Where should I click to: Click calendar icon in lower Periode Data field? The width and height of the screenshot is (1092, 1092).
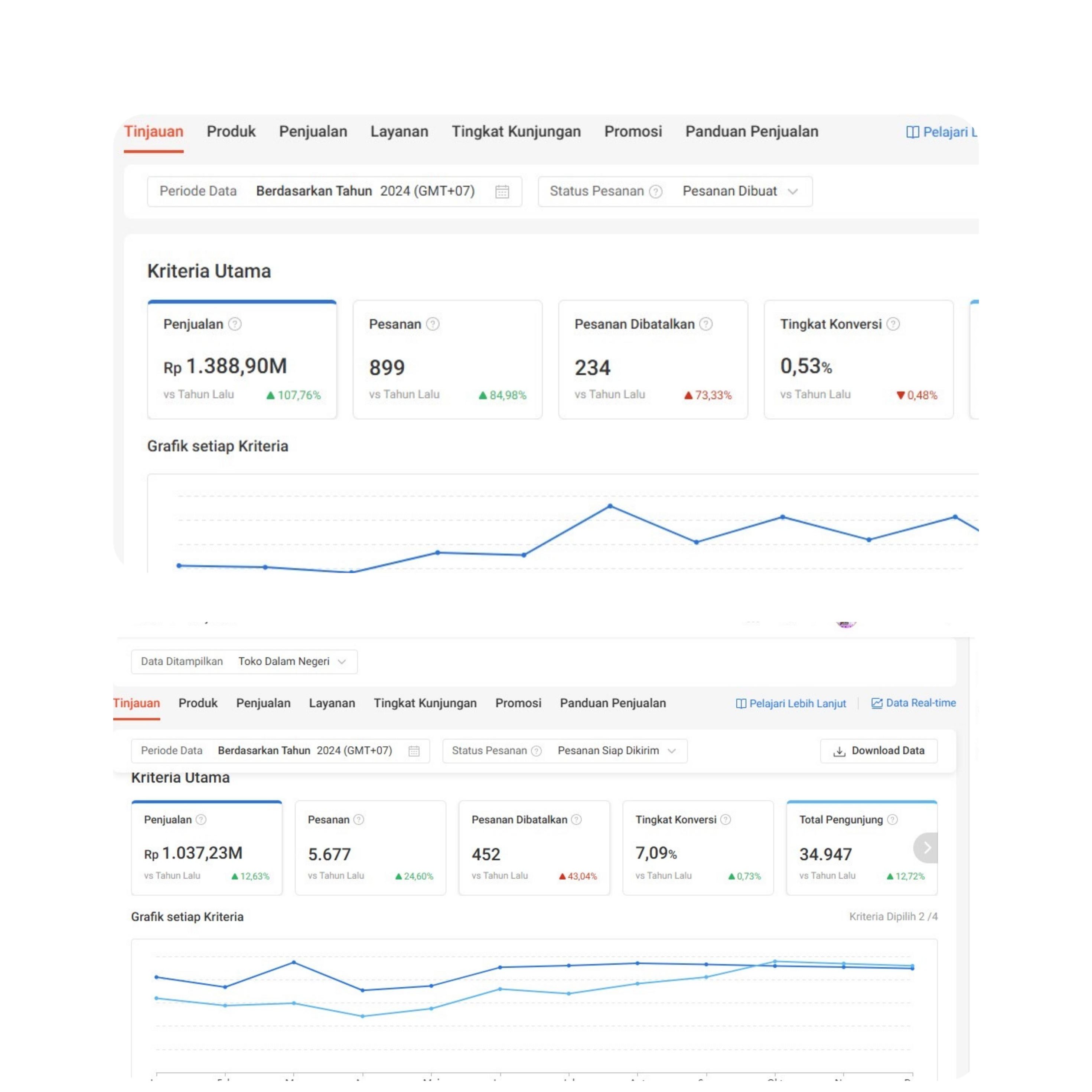(414, 751)
